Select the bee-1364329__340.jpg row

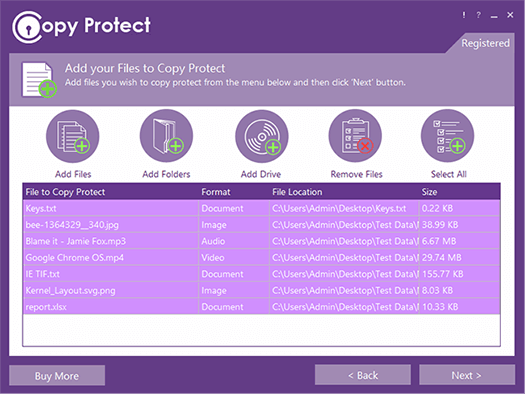coord(261,225)
